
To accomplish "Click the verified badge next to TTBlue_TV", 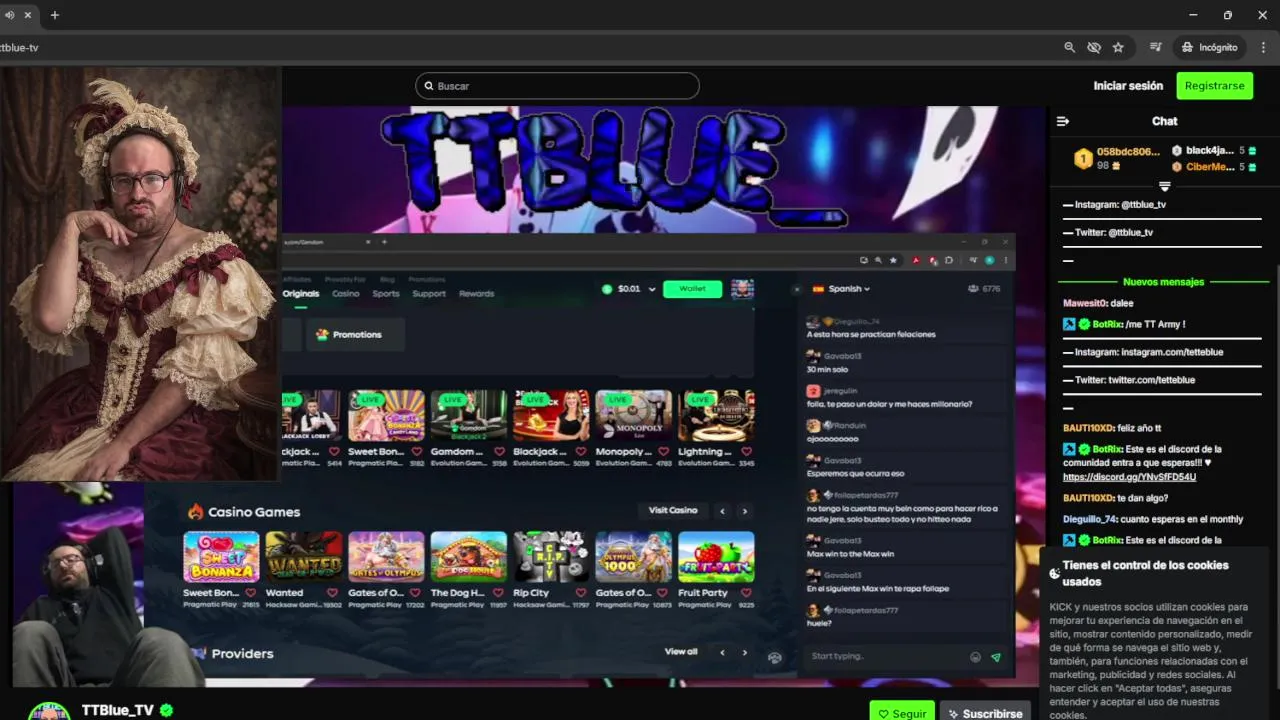I will 167,710.
